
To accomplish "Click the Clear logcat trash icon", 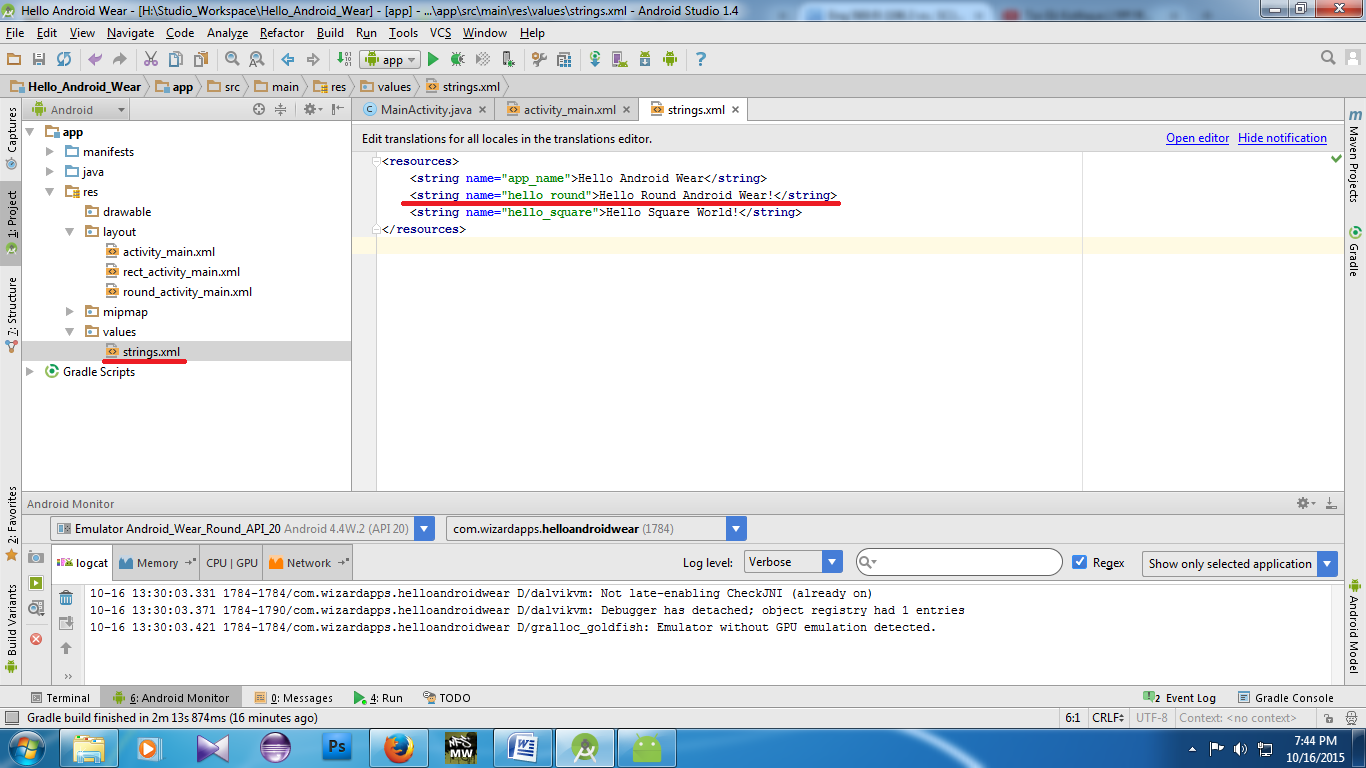I will tap(66, 598).
